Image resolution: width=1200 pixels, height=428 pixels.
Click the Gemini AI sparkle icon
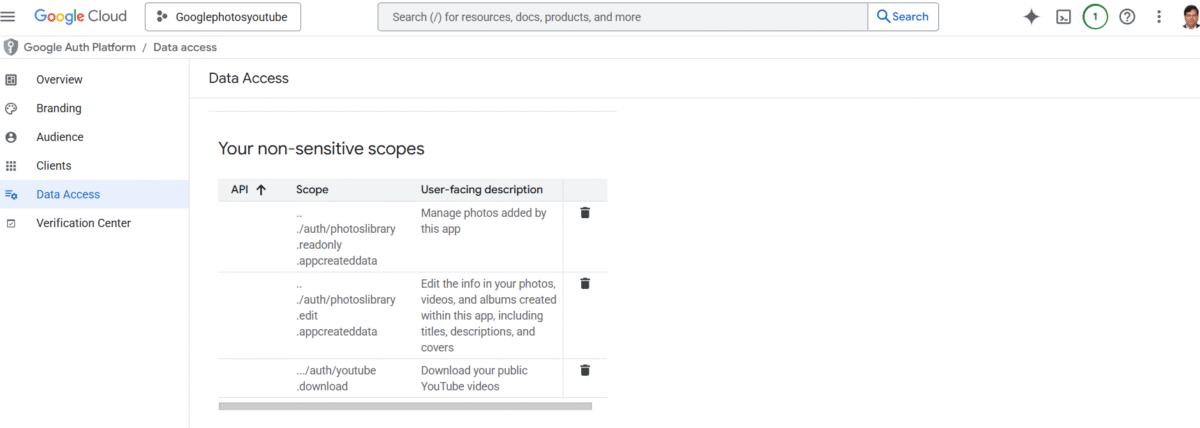[1031, 17]
